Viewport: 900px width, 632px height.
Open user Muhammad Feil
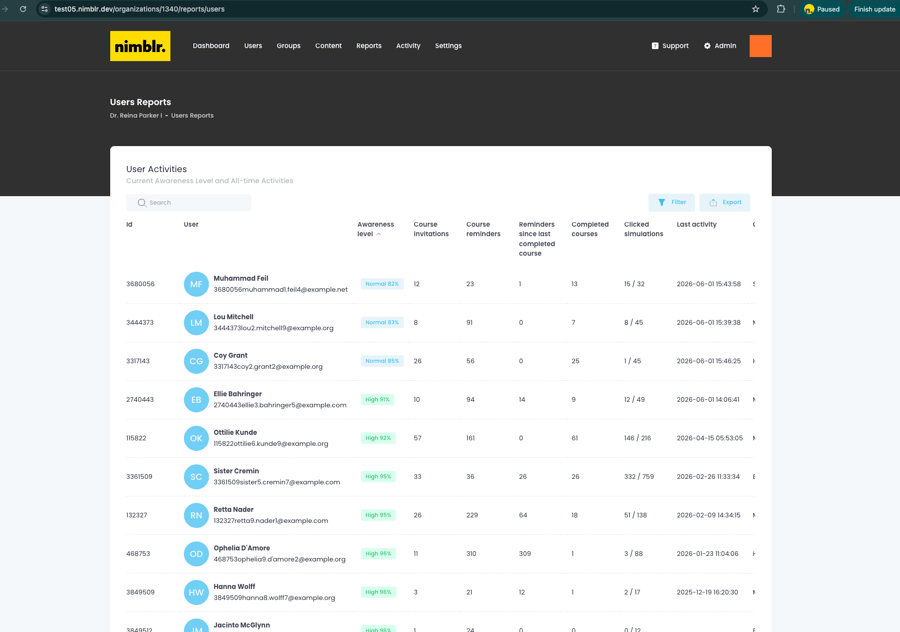pos(241,278)
